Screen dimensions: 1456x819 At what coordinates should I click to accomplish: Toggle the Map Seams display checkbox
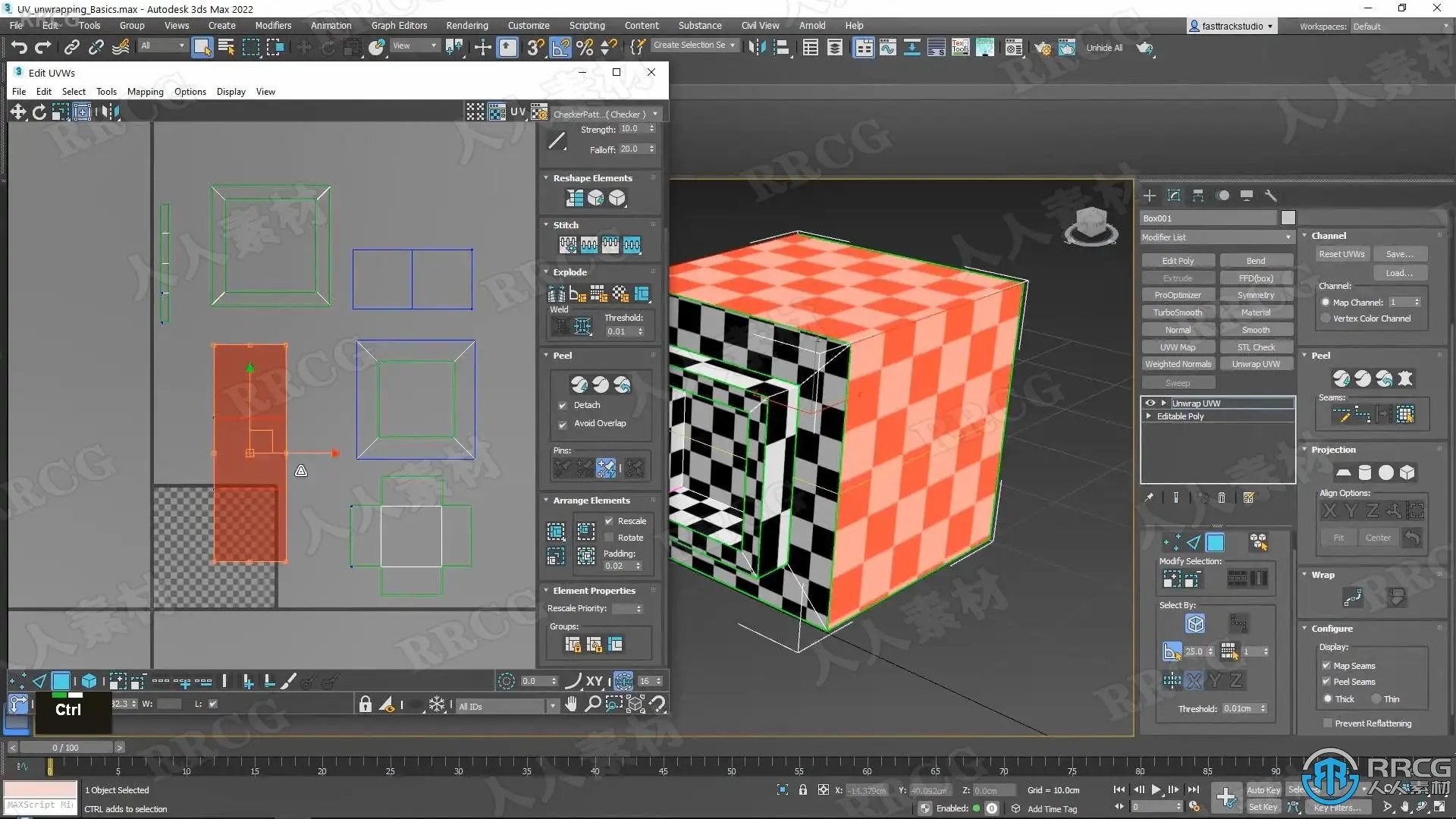click(1326, 666)
